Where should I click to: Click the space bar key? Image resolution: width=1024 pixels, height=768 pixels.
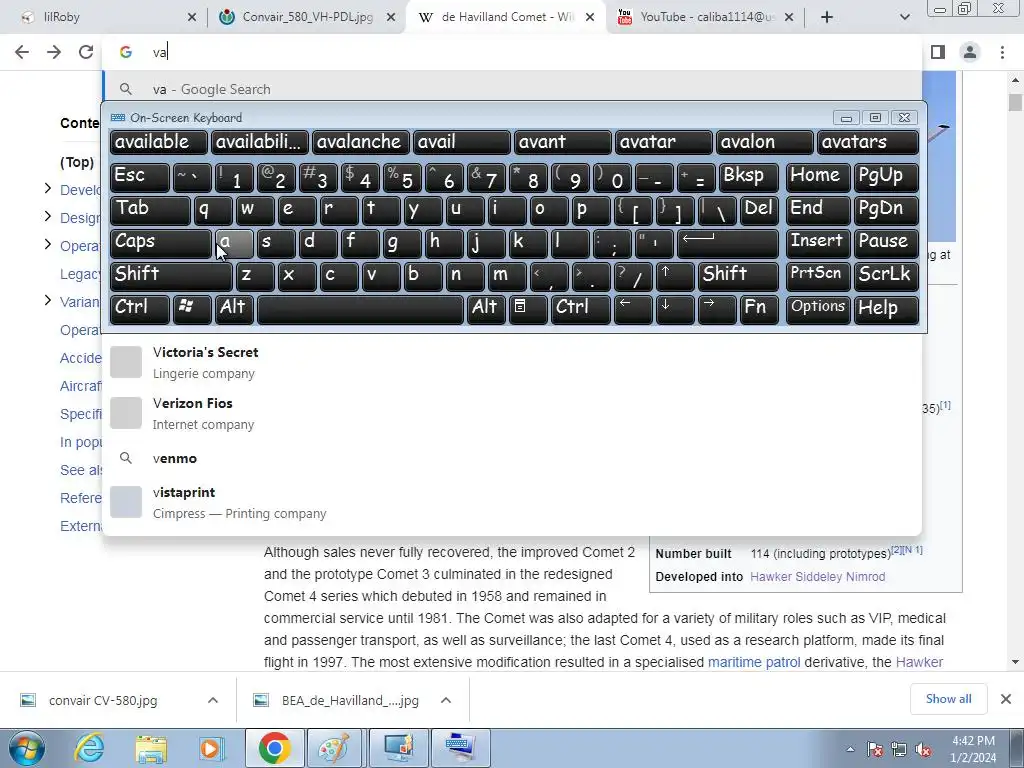click(x=360, y=309)
